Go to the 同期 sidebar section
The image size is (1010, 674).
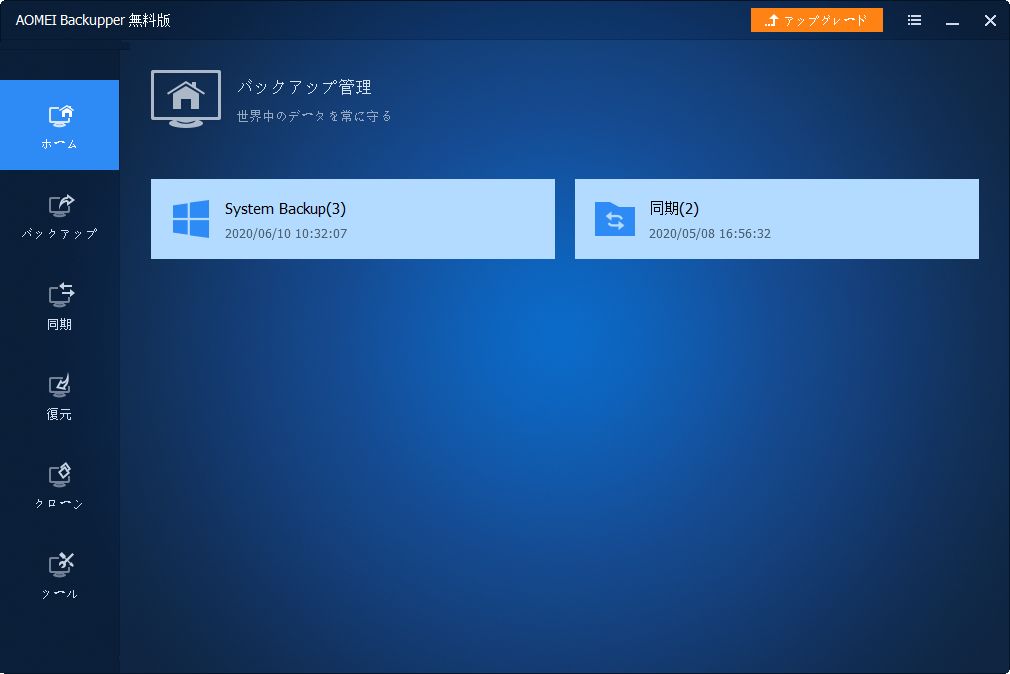click(59, 305)
